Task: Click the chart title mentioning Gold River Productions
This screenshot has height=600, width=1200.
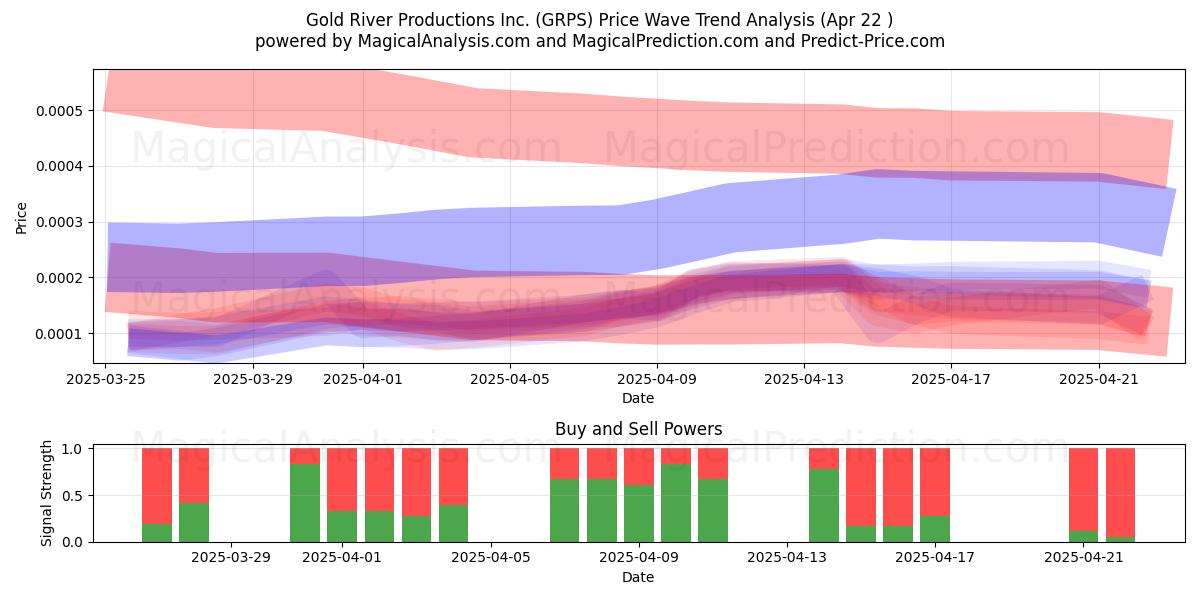Action: click(x=599, y=19)
